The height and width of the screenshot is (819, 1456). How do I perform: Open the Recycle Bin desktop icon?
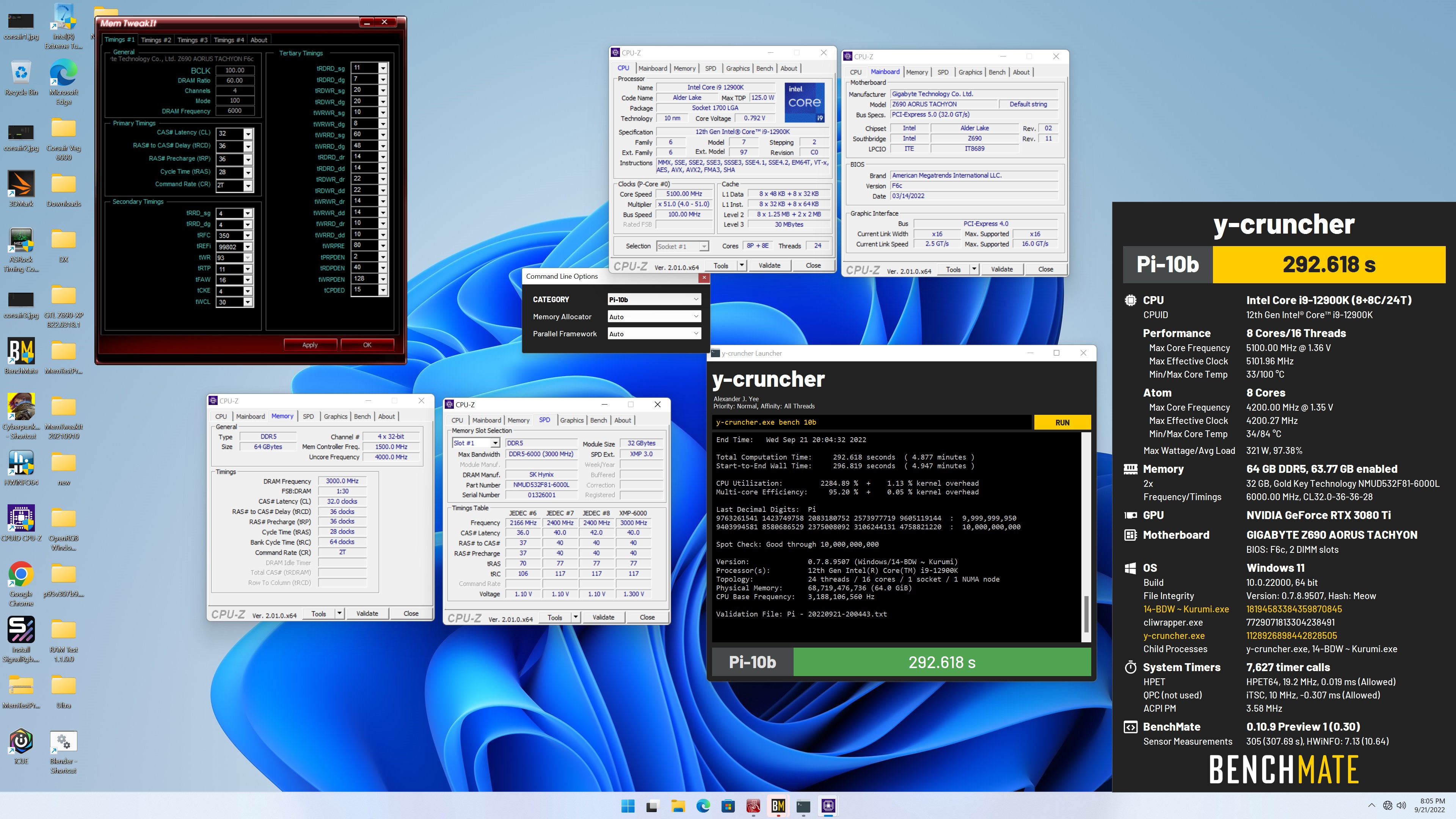pos(21,77)
